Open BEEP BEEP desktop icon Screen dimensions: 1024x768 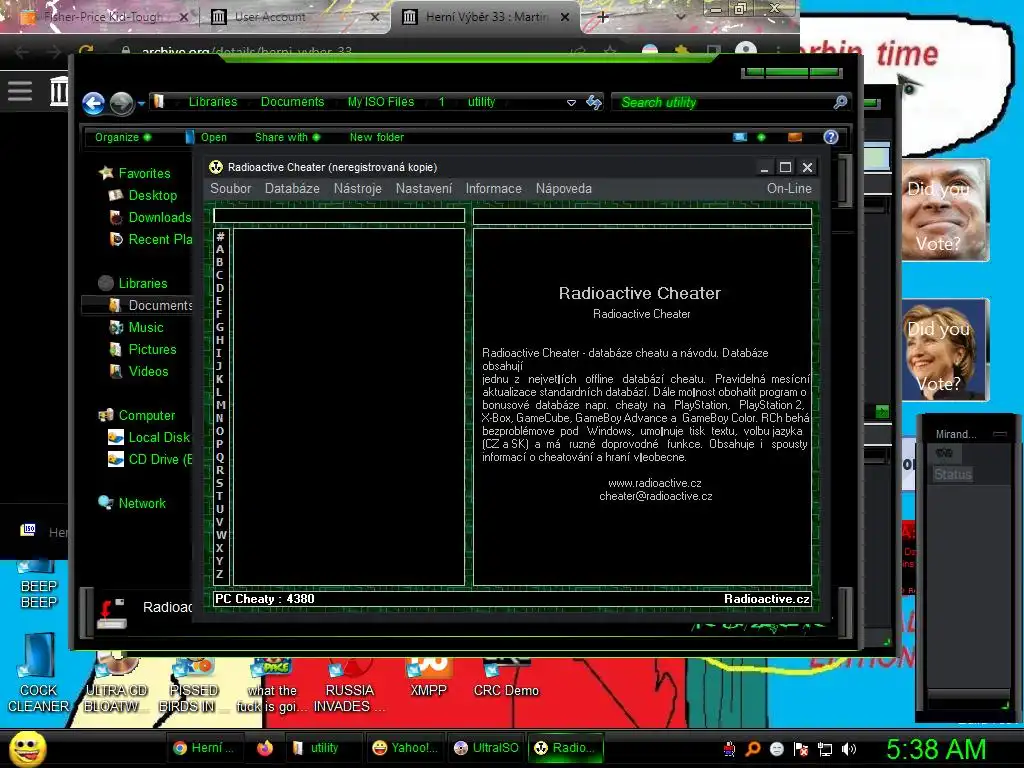(39, 584)
